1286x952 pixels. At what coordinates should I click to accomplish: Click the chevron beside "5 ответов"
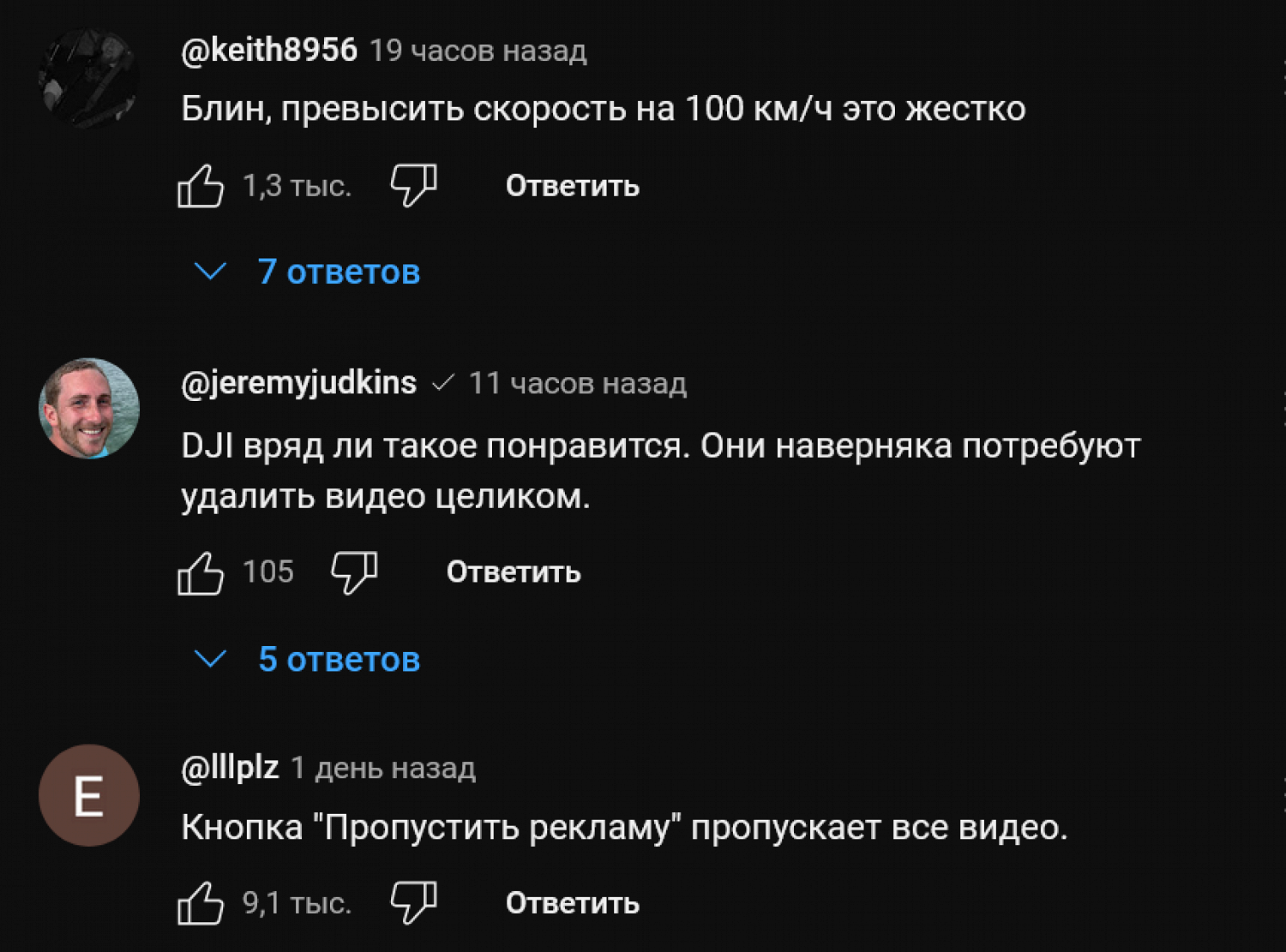tap(210, 659)
